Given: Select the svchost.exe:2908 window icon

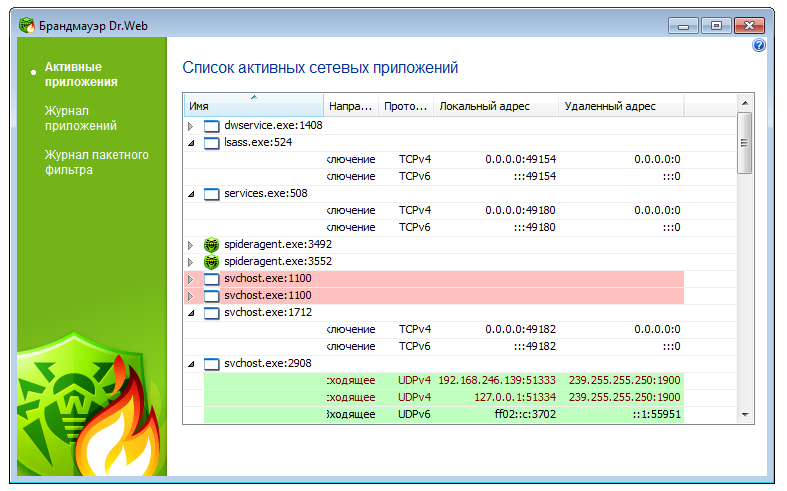Looking at the screenshot, I should click(211, 364).
